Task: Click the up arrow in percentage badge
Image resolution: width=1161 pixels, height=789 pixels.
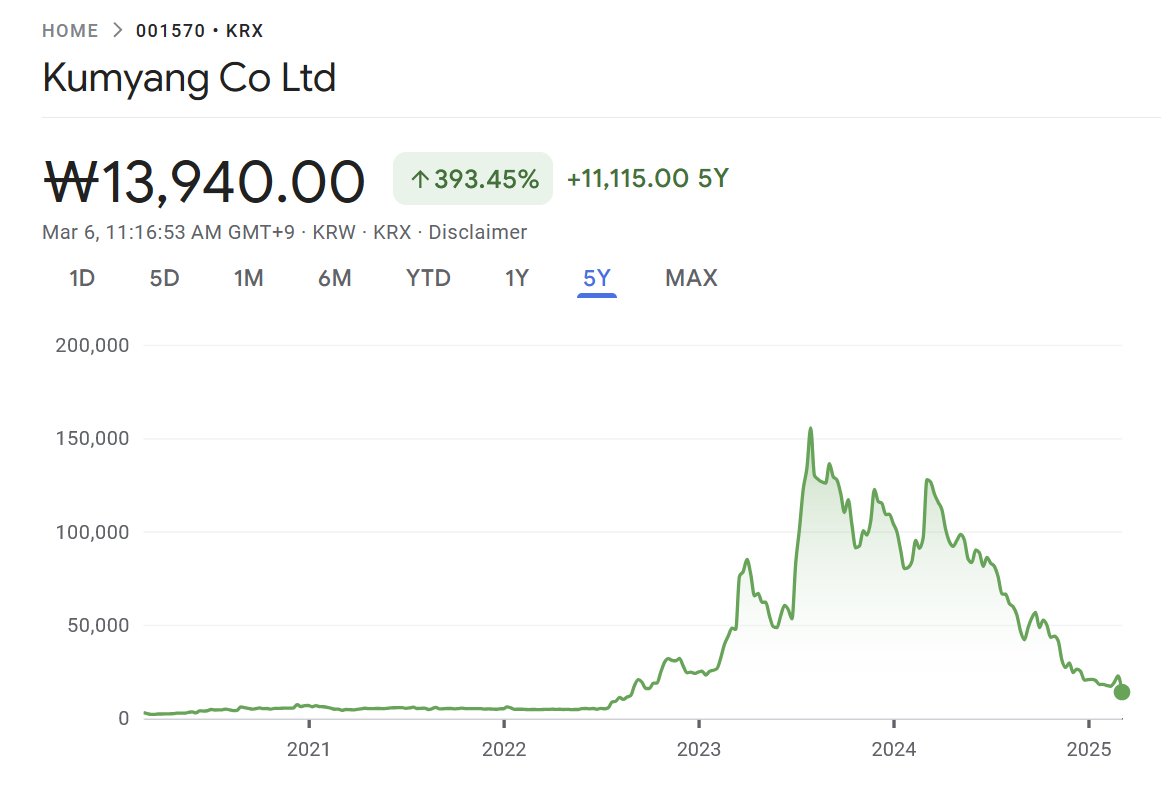Action: click(420, 180)
